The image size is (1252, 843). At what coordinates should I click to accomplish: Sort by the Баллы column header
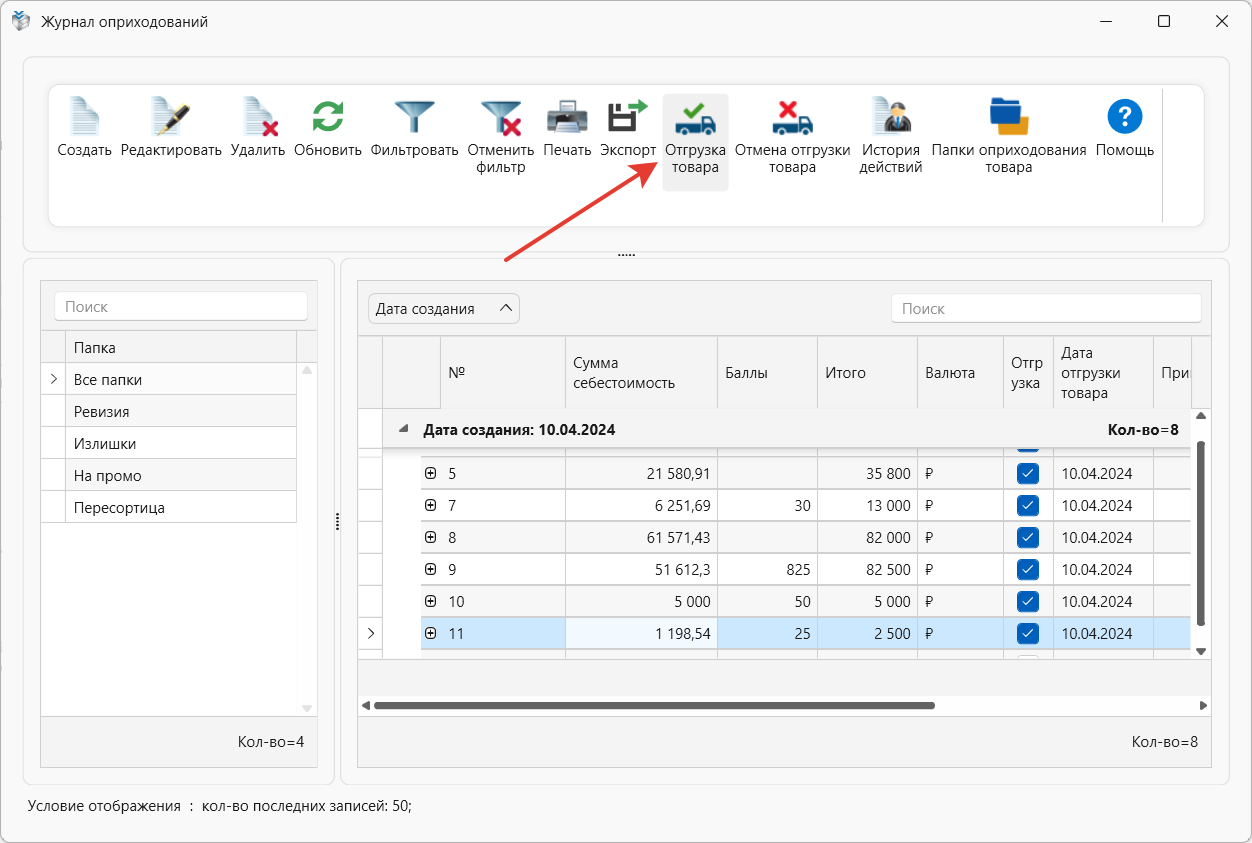(767, 373)
